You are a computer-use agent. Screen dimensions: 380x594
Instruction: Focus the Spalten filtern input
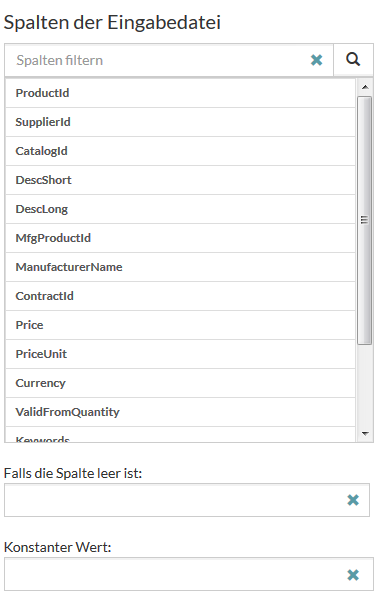159,60
